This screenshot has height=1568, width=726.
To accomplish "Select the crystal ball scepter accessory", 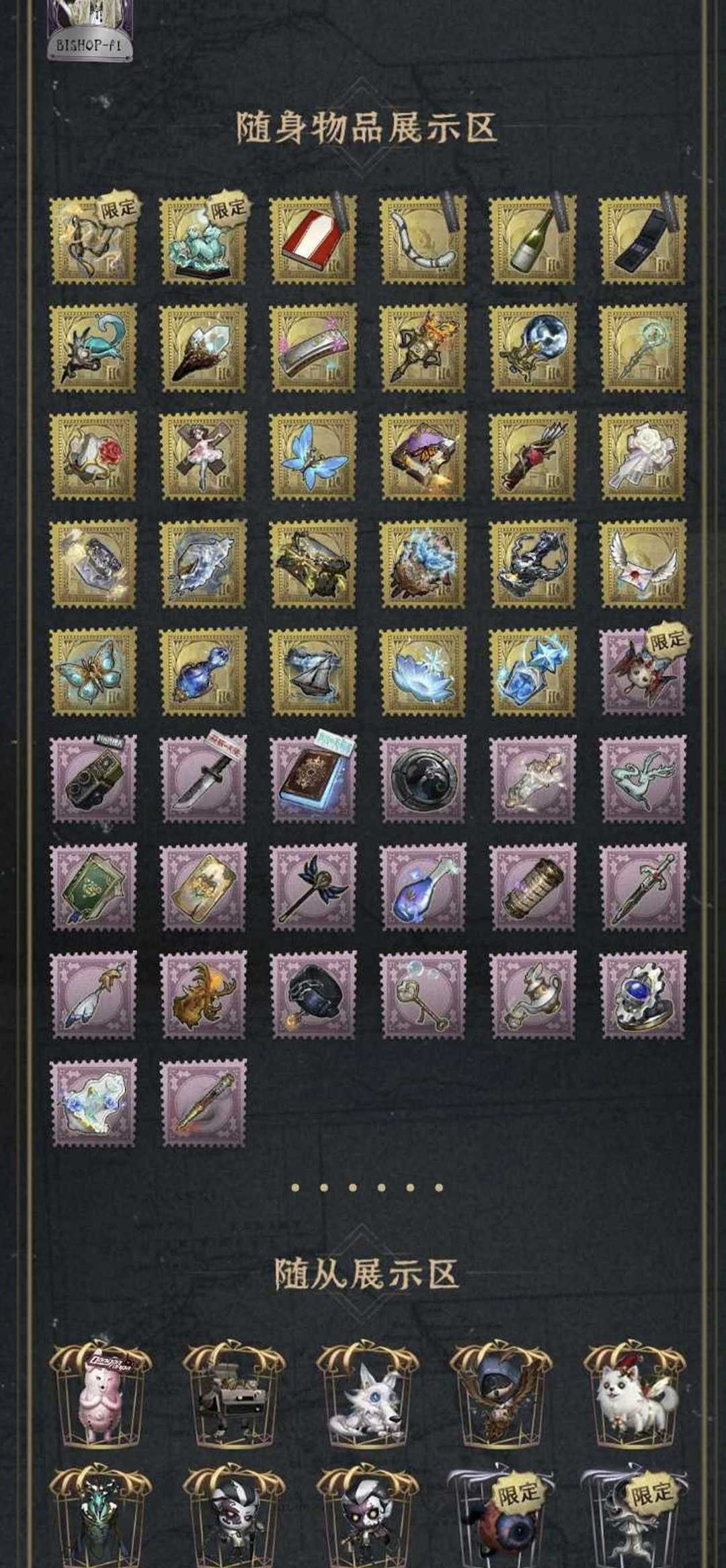I will [x=533, y=348].
